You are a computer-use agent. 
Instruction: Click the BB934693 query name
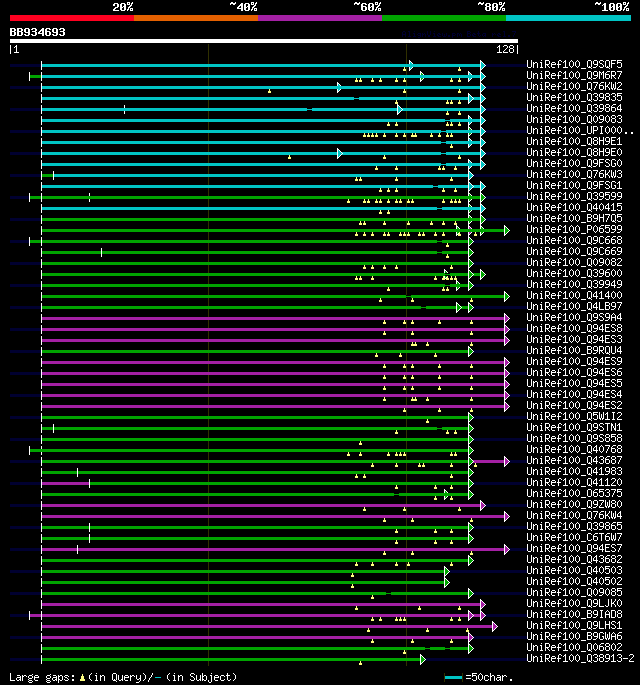tap(38, 32)
